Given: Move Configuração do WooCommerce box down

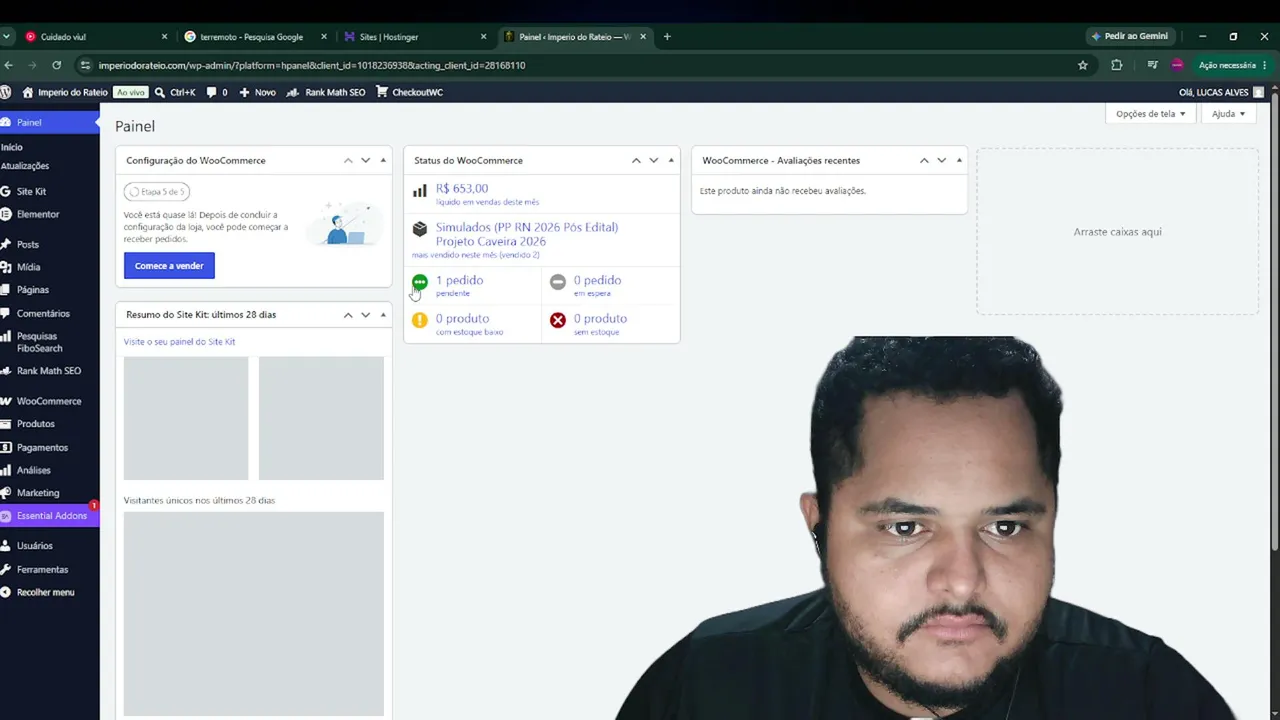Looking at the screenshot, I should [365, 160].
